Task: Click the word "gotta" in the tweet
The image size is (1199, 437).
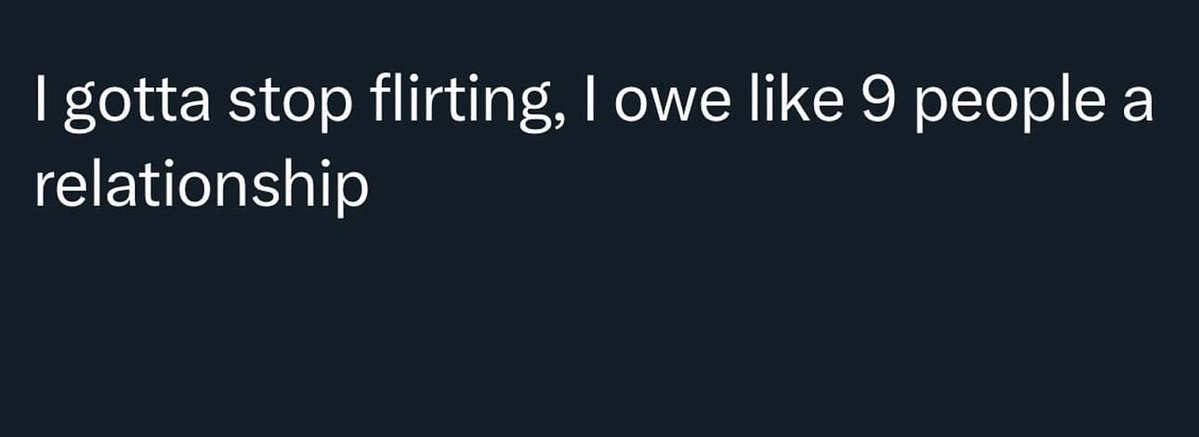Action: tap(137, 103)
